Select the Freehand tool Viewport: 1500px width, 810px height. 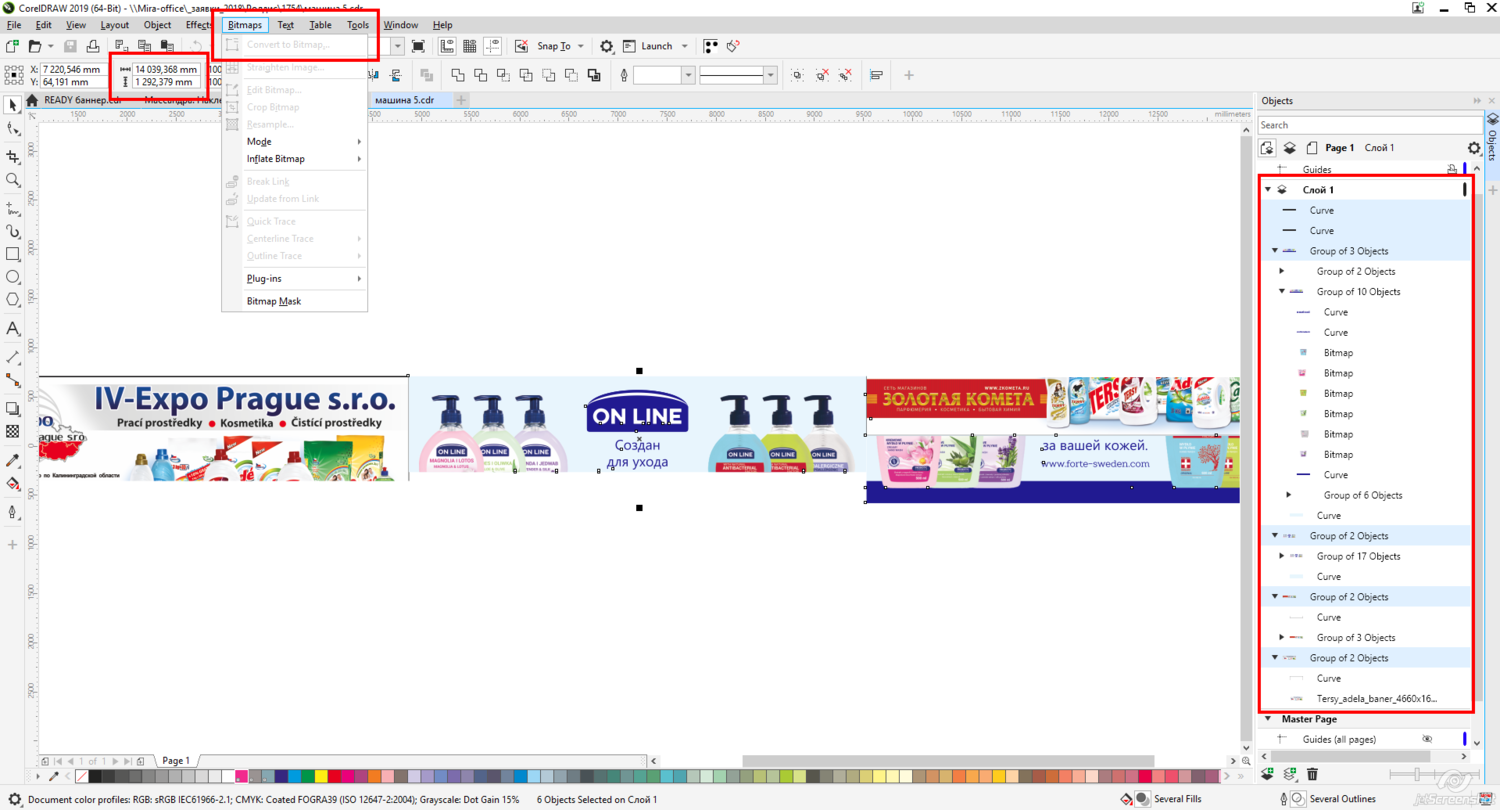[13, 208]
